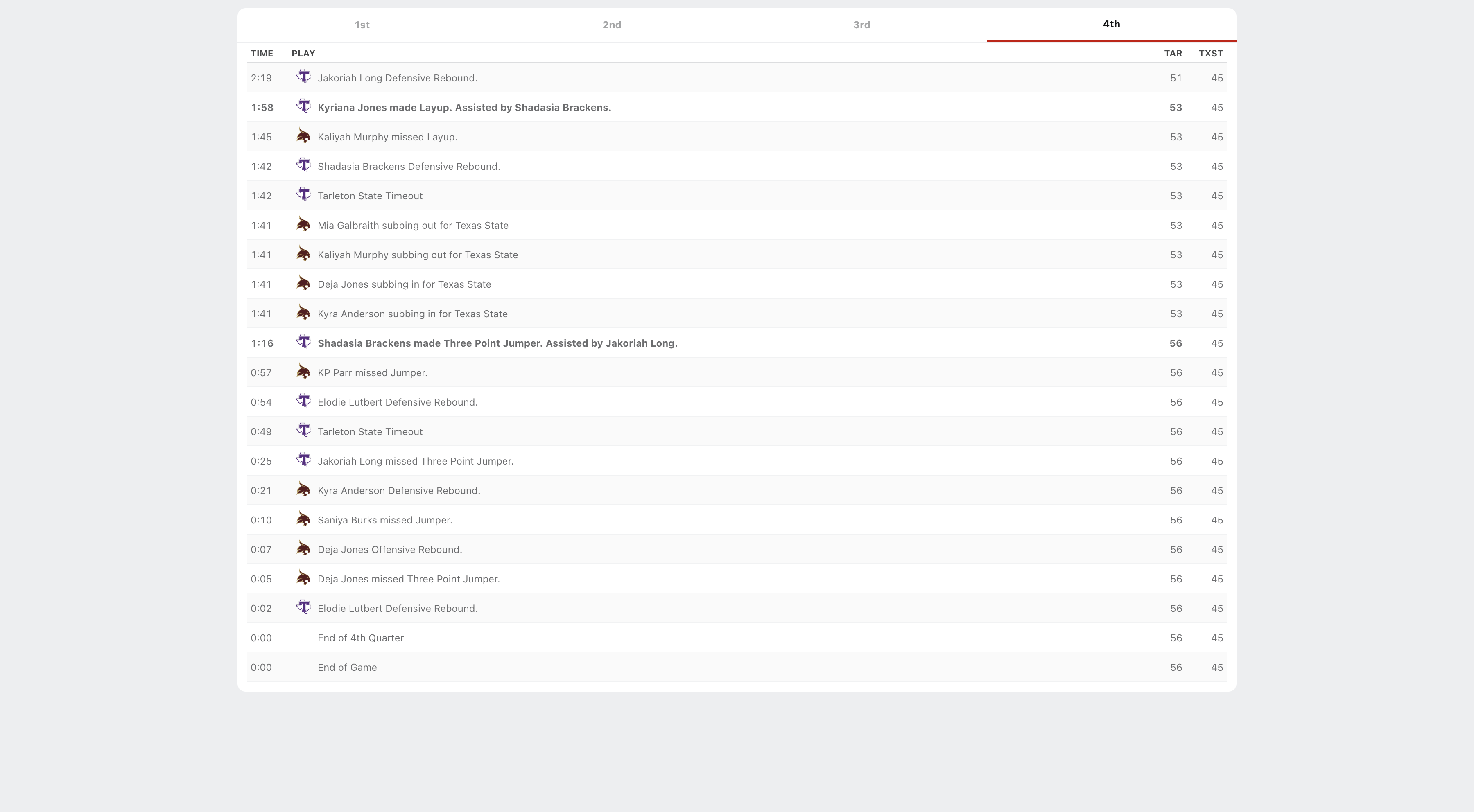Screen dimensions: 1474x812
Task: Click the TXST score column header
Action: click(x=1210, y=53)
